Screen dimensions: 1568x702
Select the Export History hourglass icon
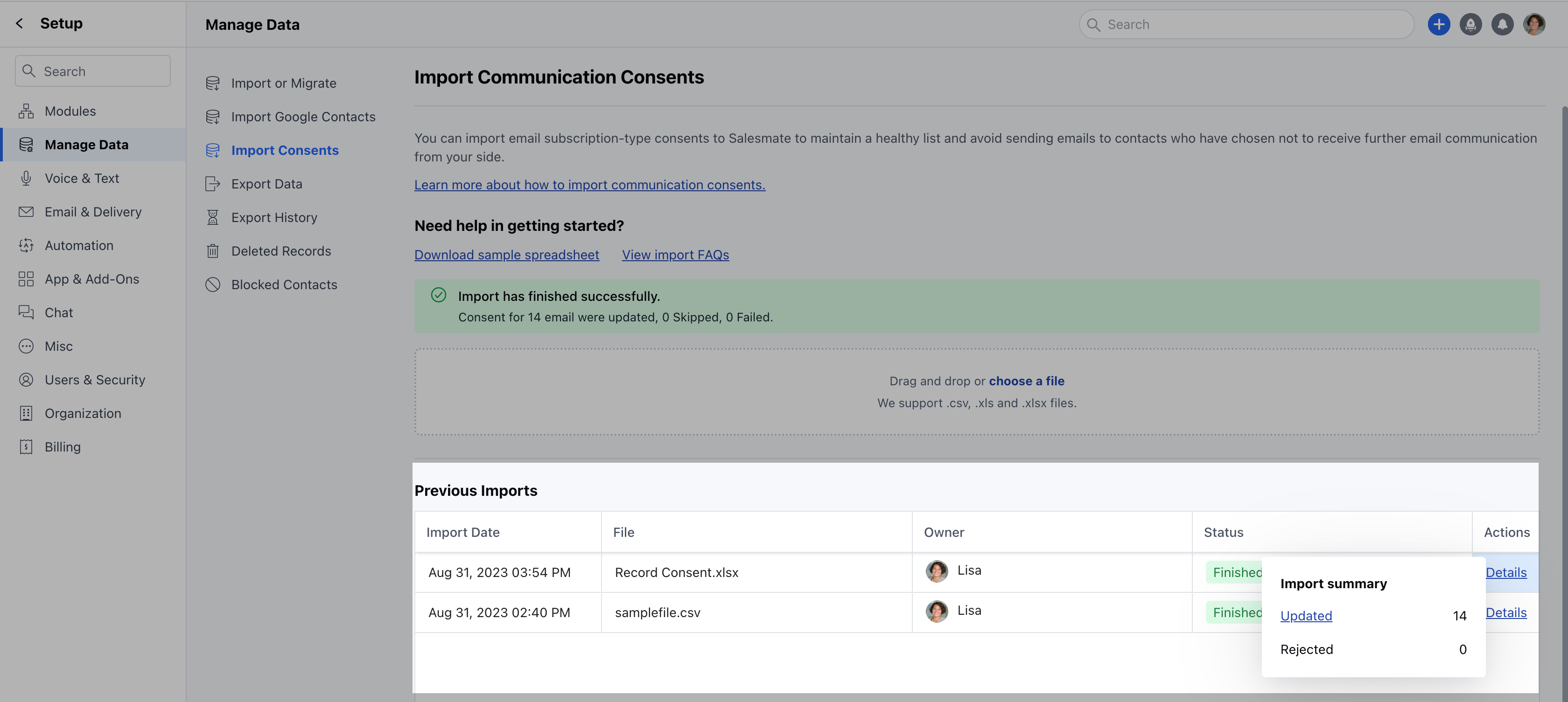(213, 217)
